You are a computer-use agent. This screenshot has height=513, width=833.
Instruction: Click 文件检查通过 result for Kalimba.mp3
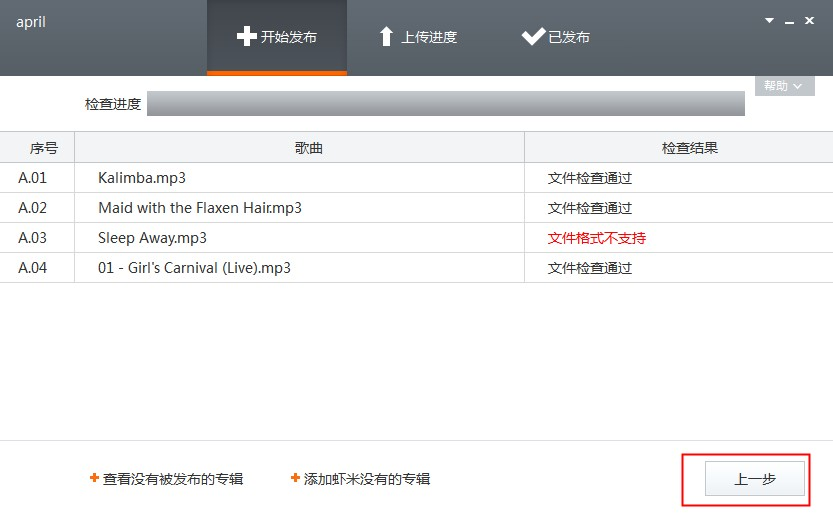coord(590,178)
